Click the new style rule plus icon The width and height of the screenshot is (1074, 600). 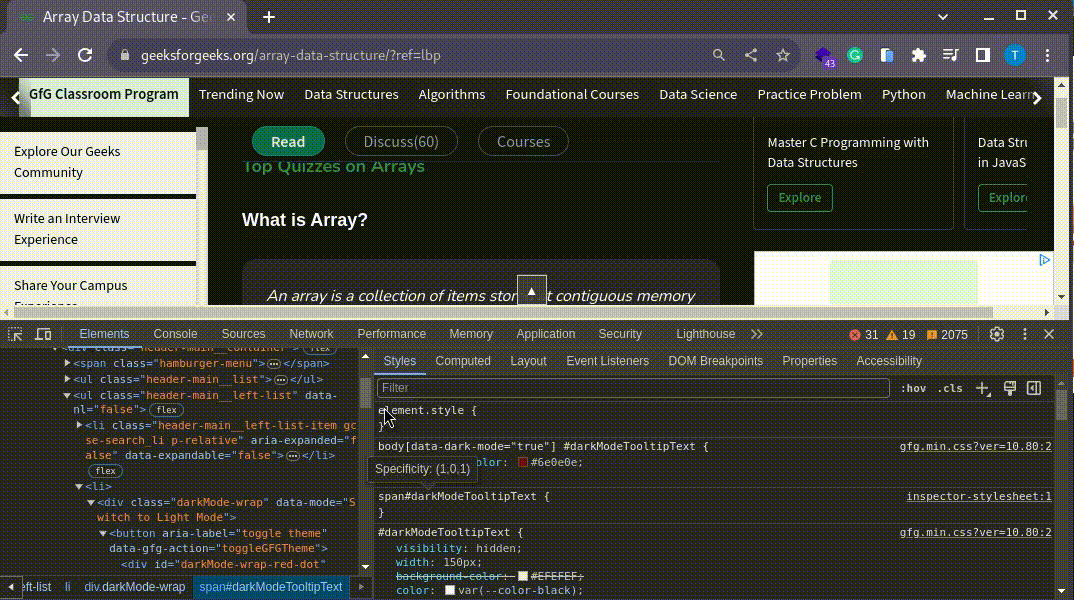point(983,388)
